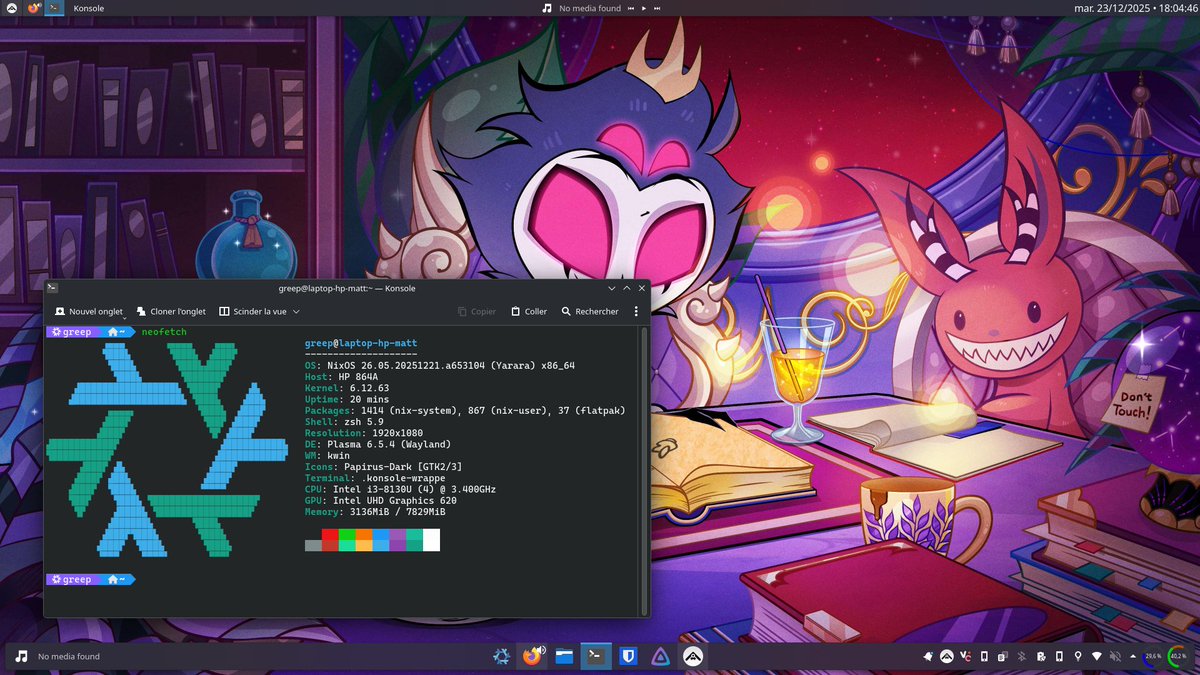Viewport: 1200px width, 675px height.
Task: Click the Konsole app name in top panel
Action: point(89,8)
